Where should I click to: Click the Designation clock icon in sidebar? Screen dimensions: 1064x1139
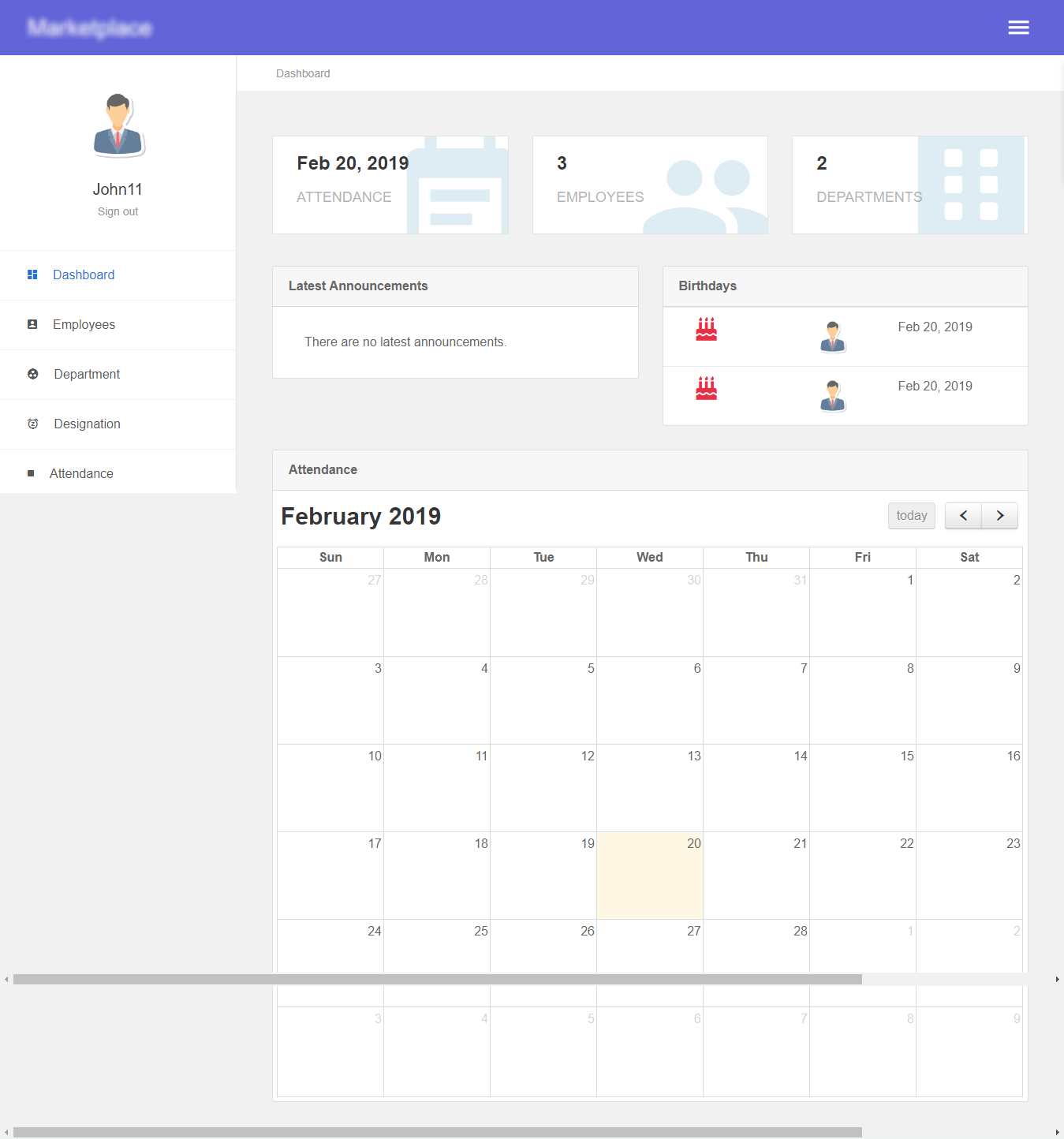click(x=32, y=424)
